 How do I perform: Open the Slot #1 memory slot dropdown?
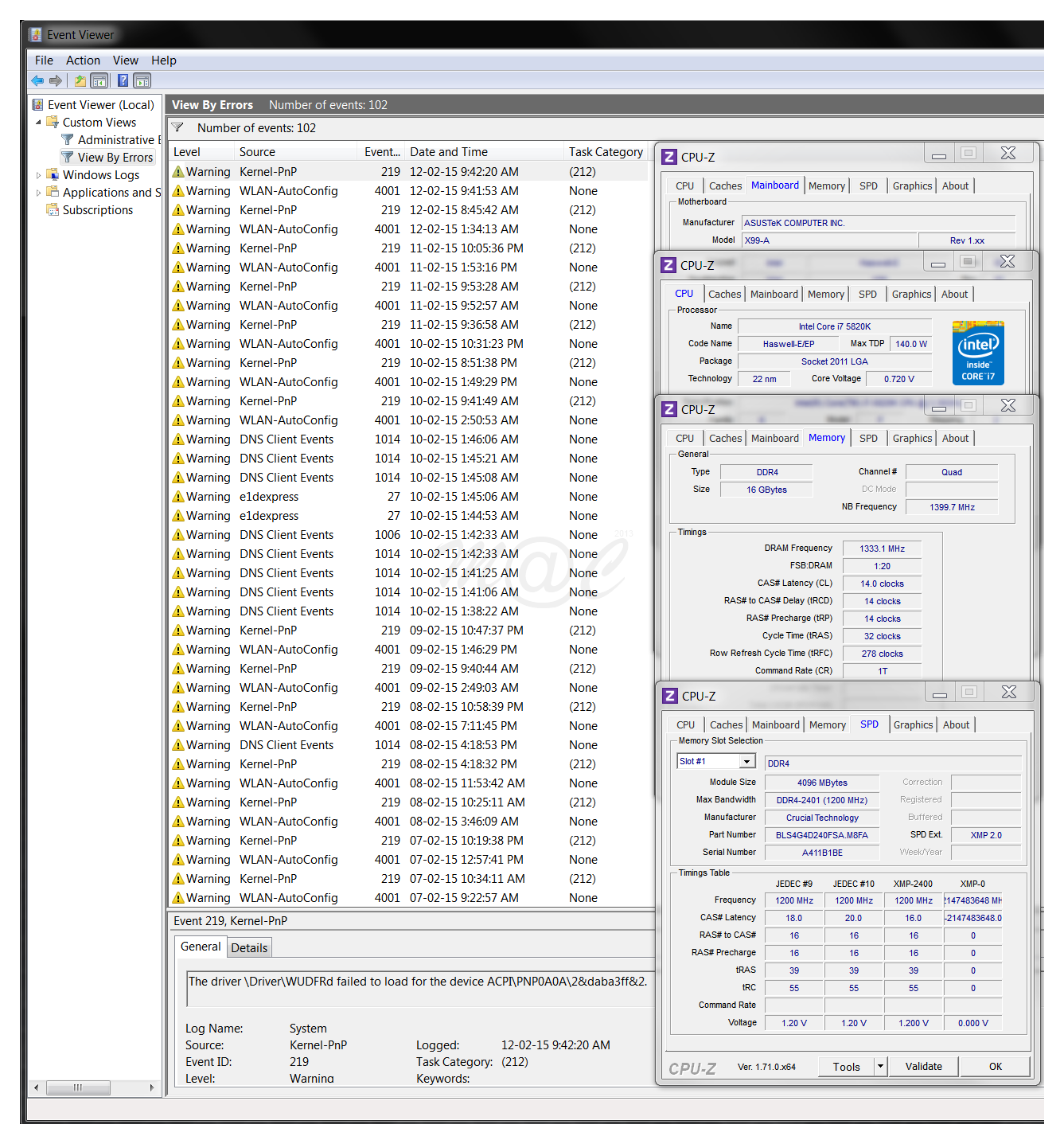click(746, 762)
